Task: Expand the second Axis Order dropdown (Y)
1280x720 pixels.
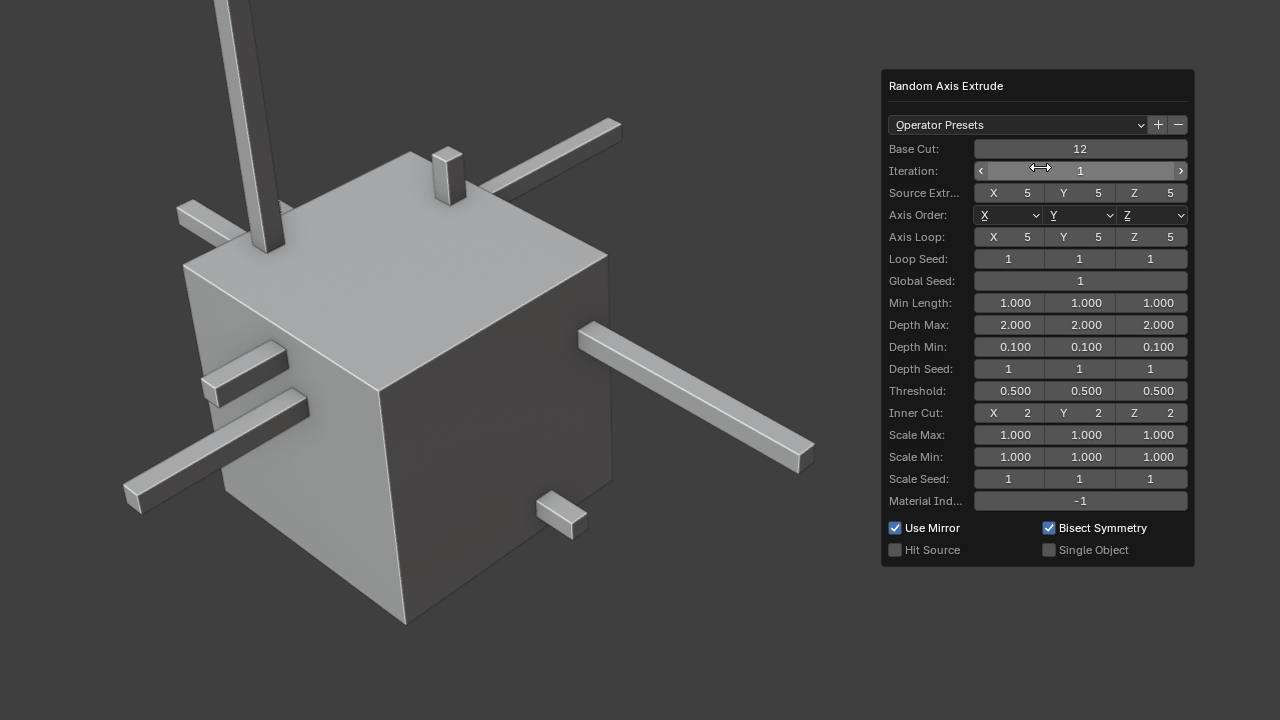Action: [1080, 215]
